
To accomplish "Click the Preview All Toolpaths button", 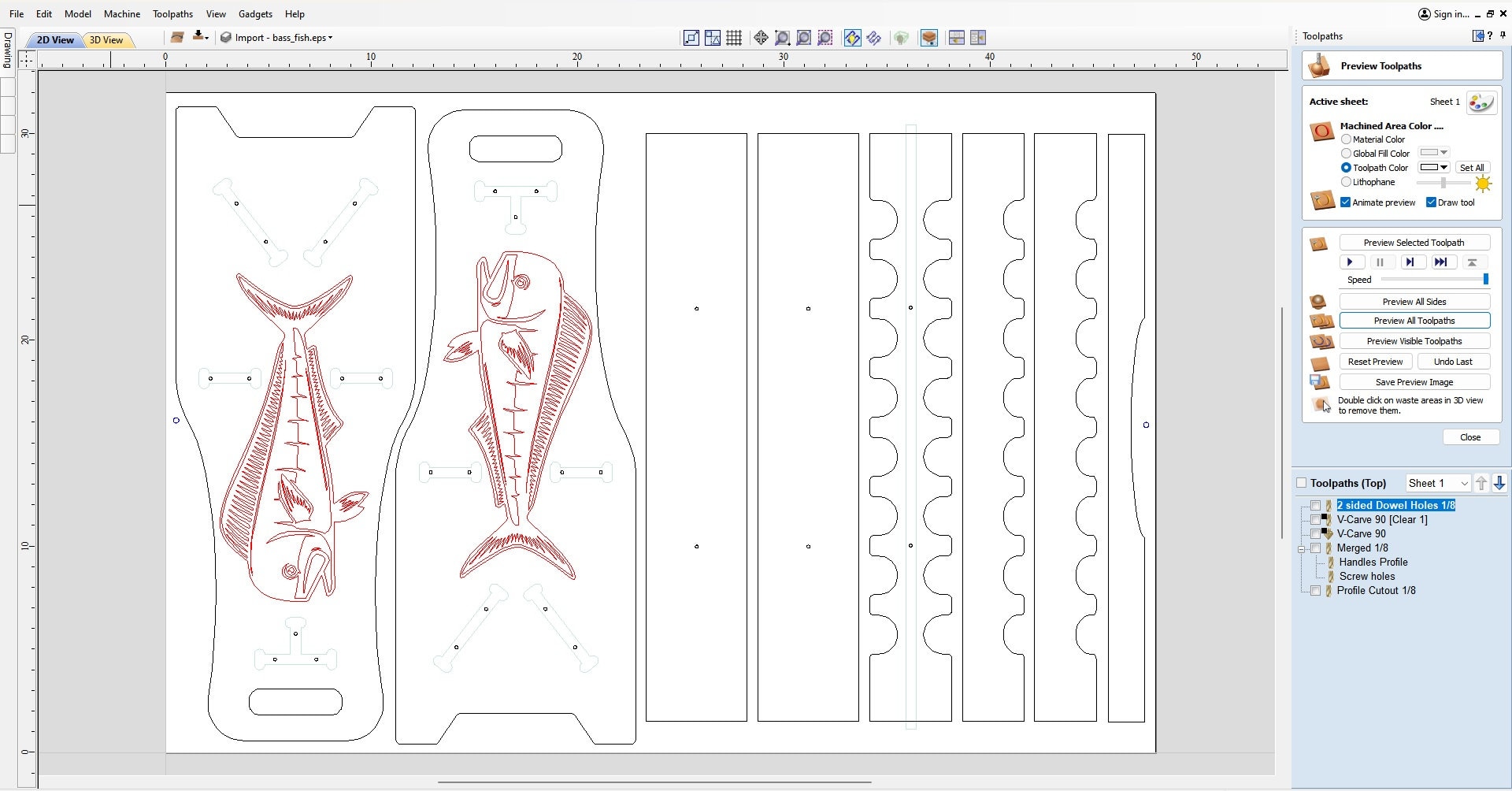I will (x=1414, y=321).
